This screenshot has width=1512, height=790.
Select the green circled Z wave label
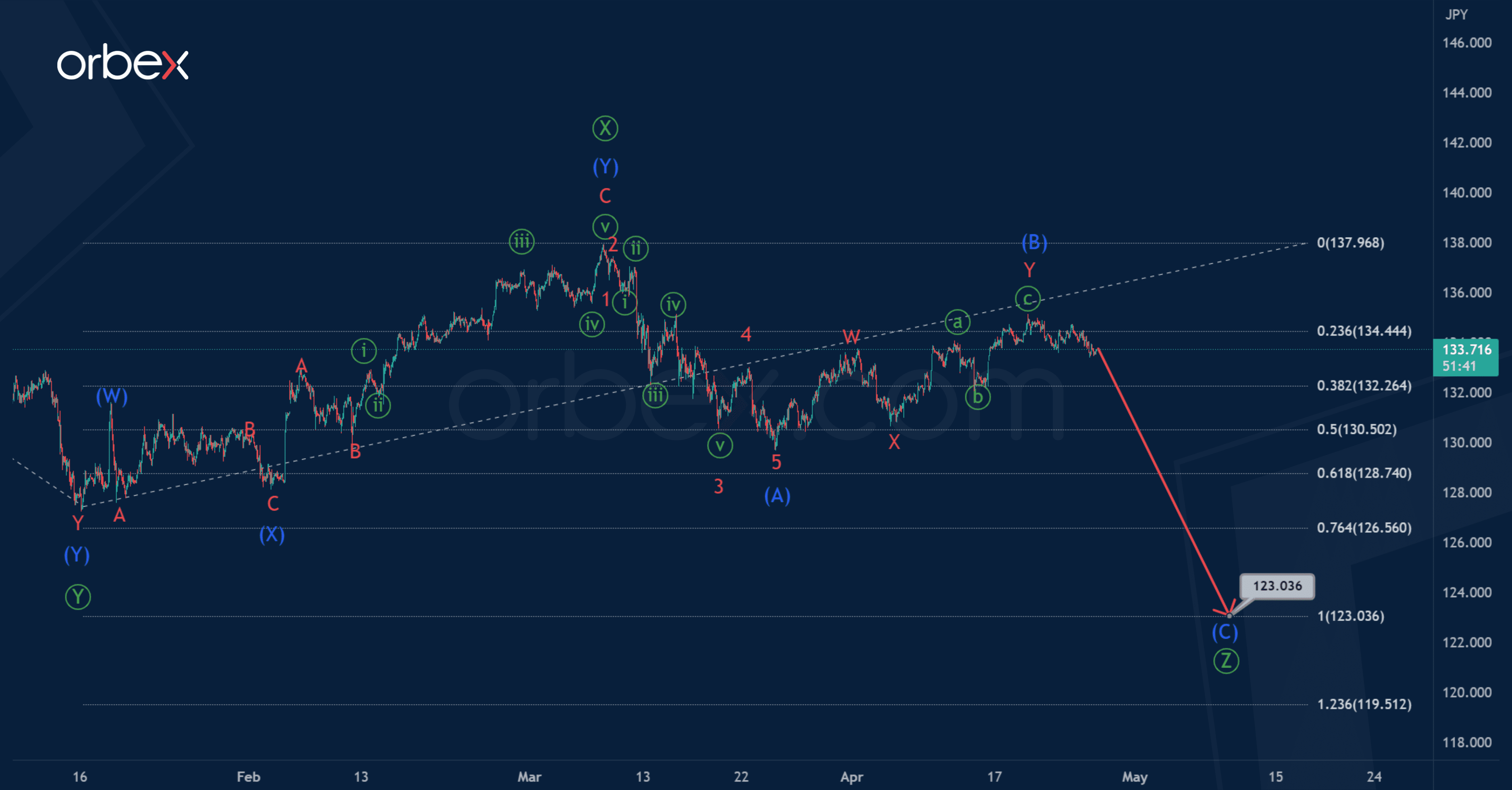(x=1226, y=661)
